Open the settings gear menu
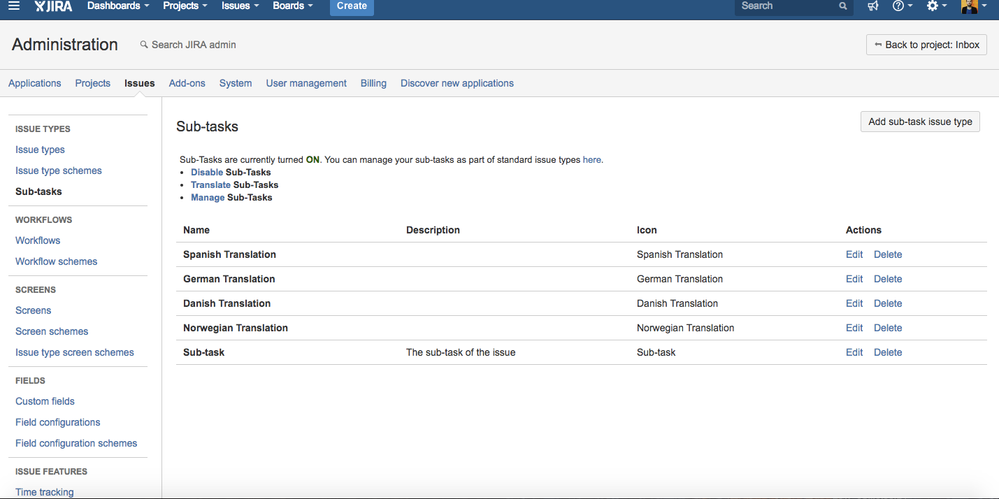 936,6
